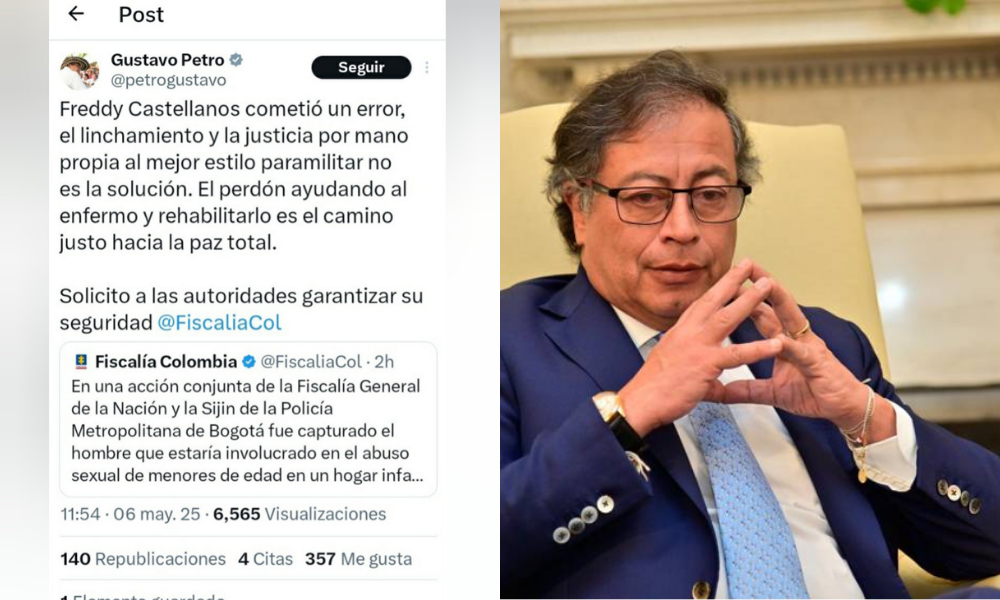This screenshot has width=1000, height=600.
Task: Open the @petrogustavo handle
Action: point(168,80)
